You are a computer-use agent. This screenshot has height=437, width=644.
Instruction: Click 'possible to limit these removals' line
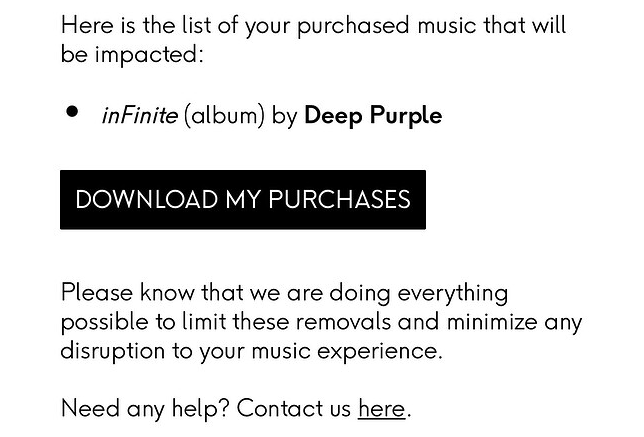point(321,322)
